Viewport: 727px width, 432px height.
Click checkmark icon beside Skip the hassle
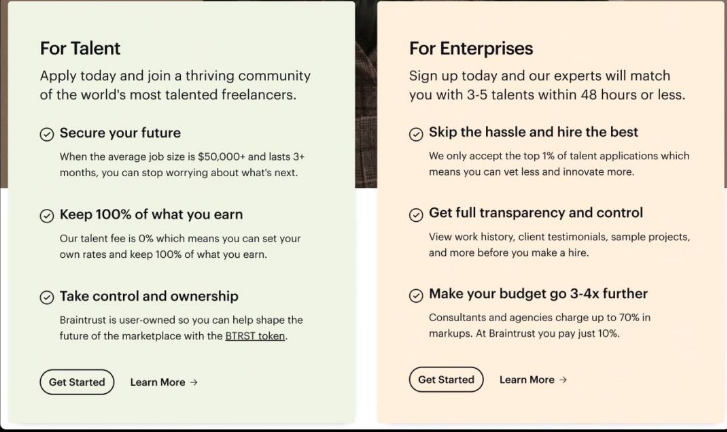pyautogui.click(x=416, y=134)
